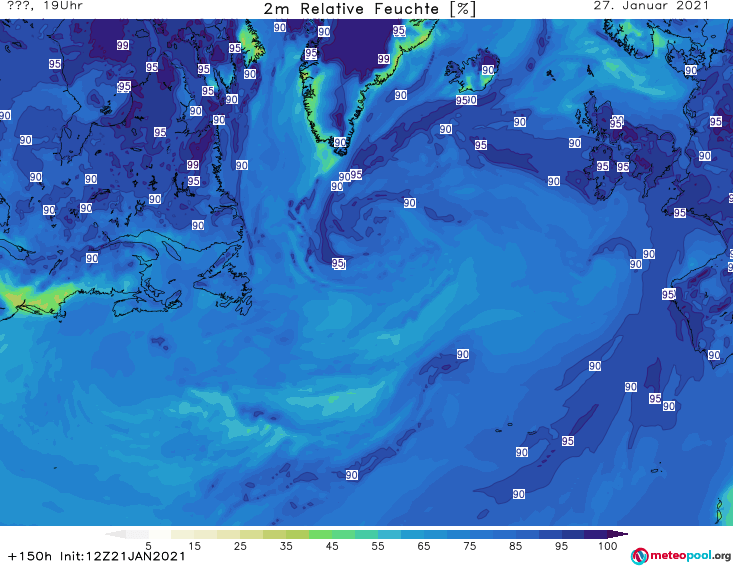This screenshot has height=566, width=733.
Task: Open the meteopool.org link text
Action: point(690,556)
